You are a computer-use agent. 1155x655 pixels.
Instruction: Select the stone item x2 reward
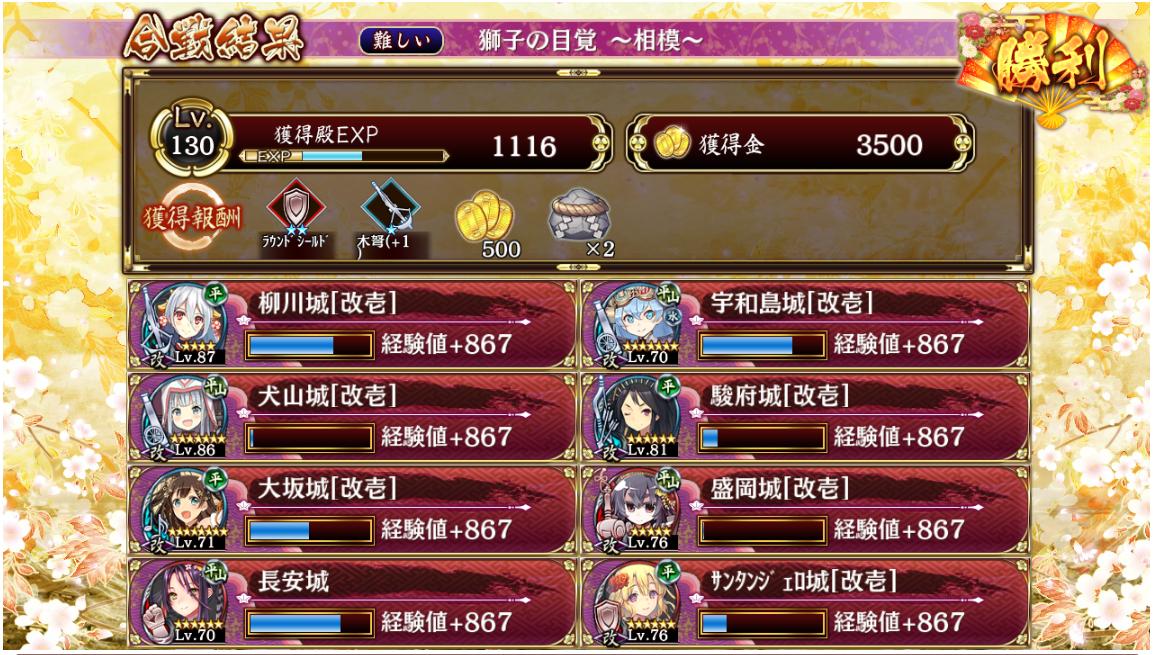(578, 219)
